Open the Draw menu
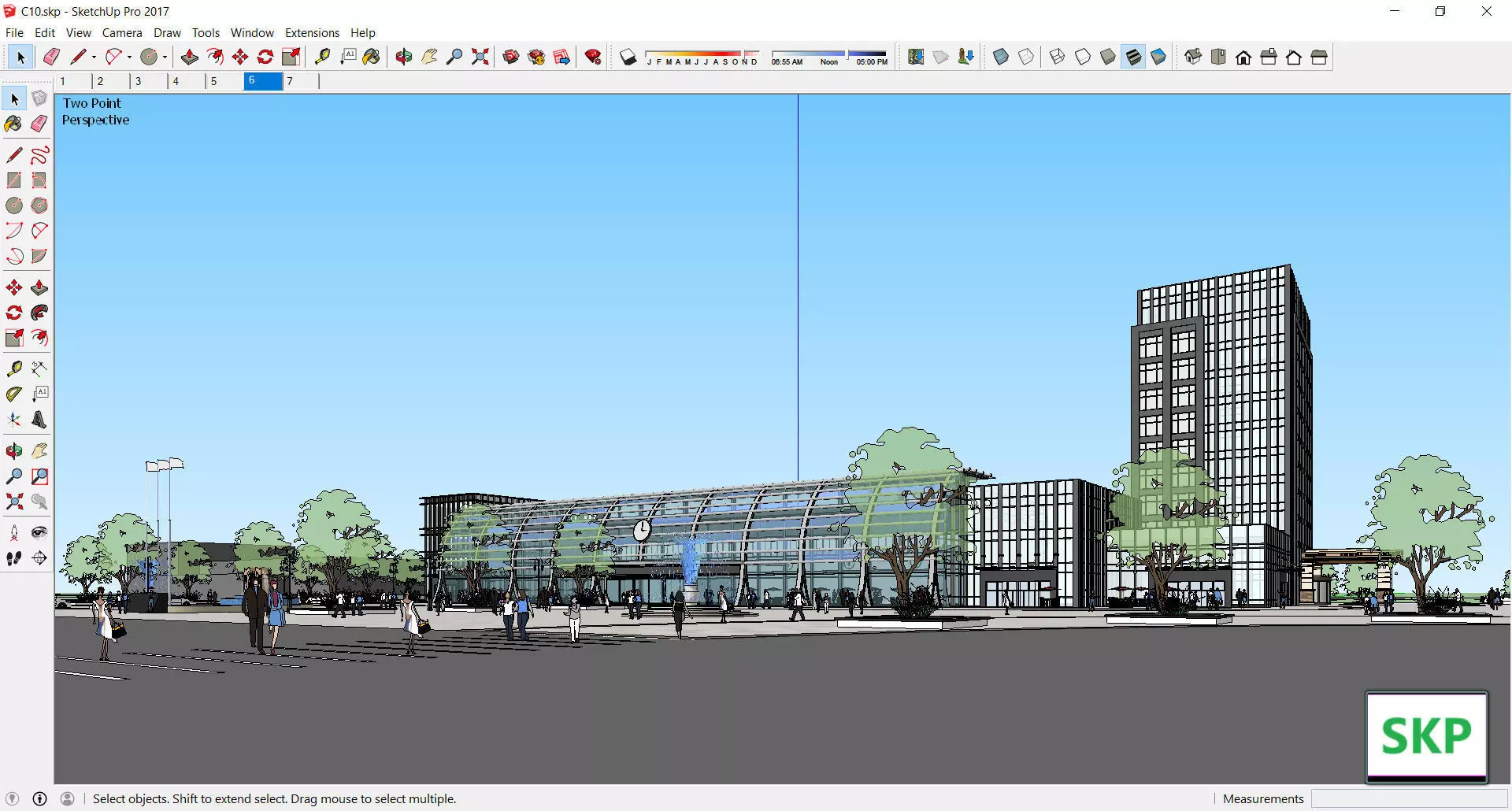Image resolution: width=1512 pixels, height=811 pixels. [167, 32]
